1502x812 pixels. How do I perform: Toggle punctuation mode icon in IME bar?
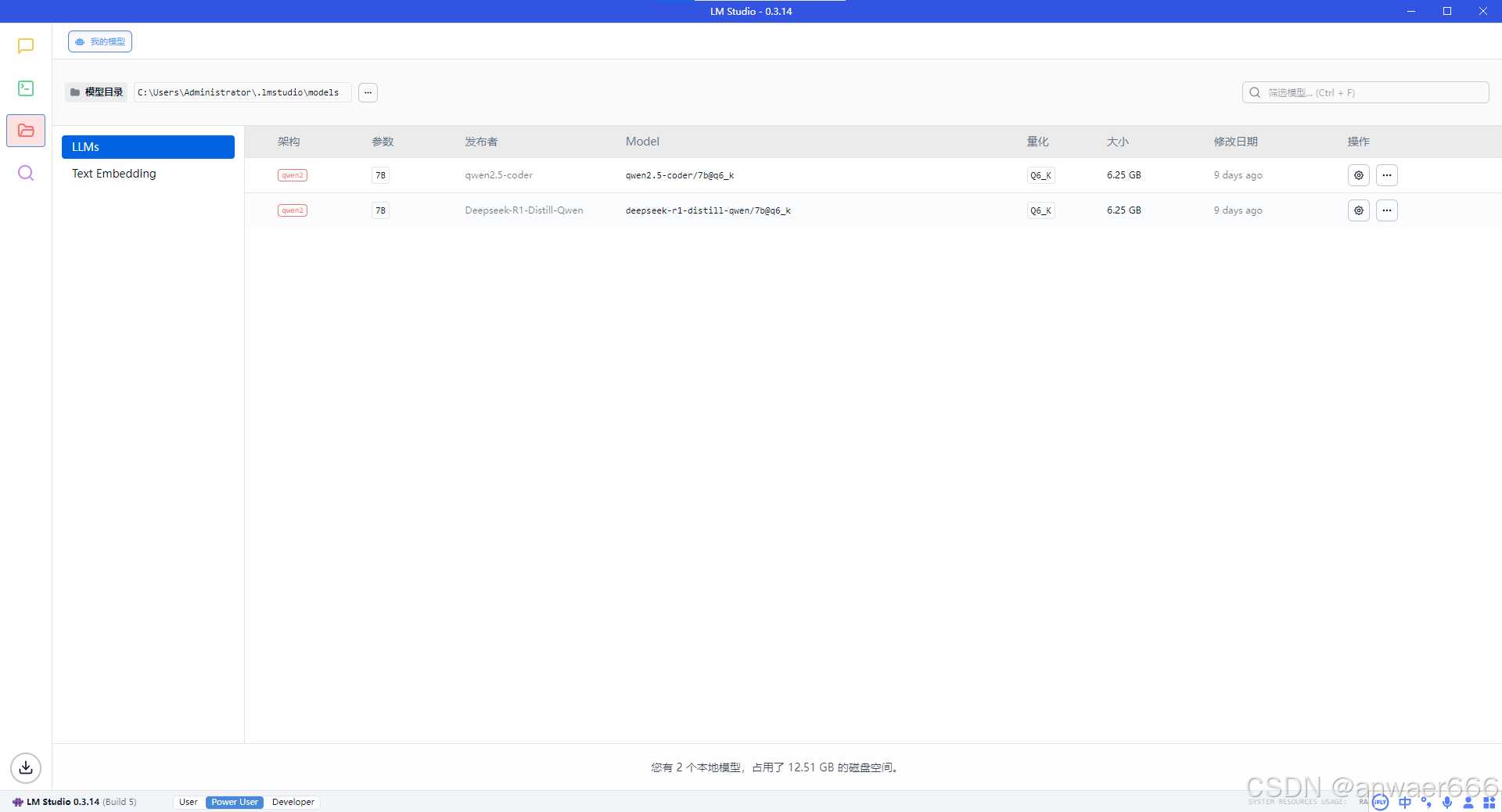pos(1426,803)
